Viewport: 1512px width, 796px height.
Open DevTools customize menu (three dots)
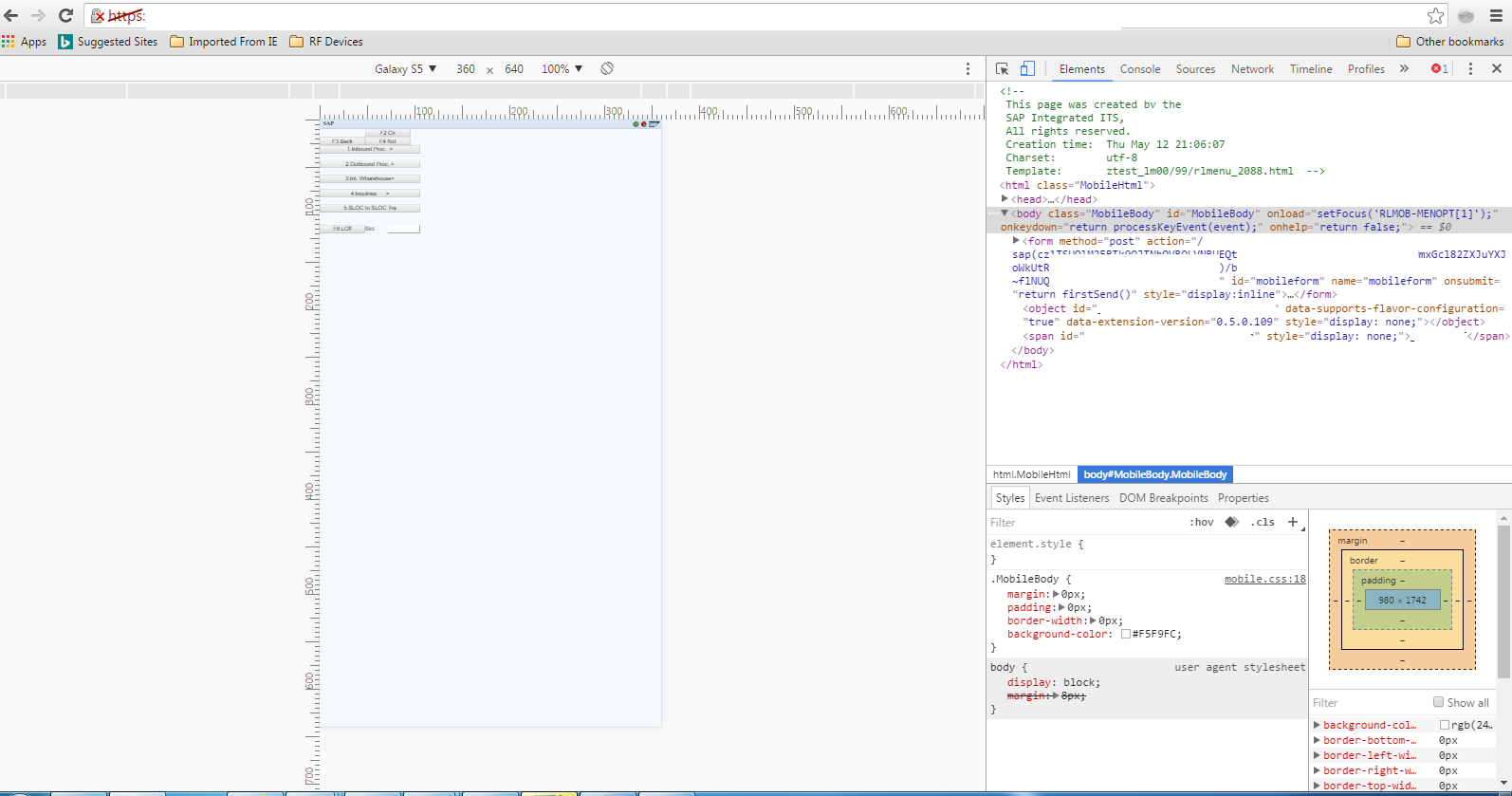[1470, 68]
